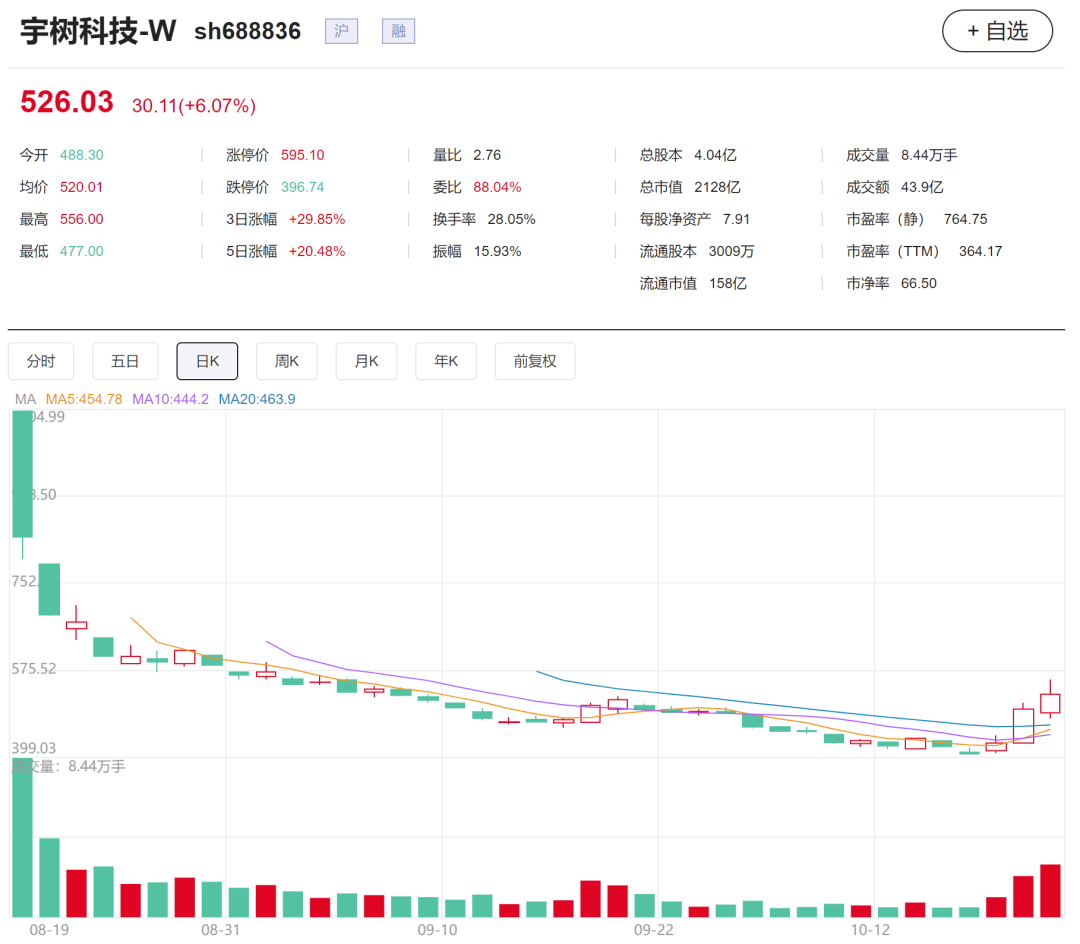Click the 08-19 date axis label
1080x944 pixels.
(x=49, y=930)
